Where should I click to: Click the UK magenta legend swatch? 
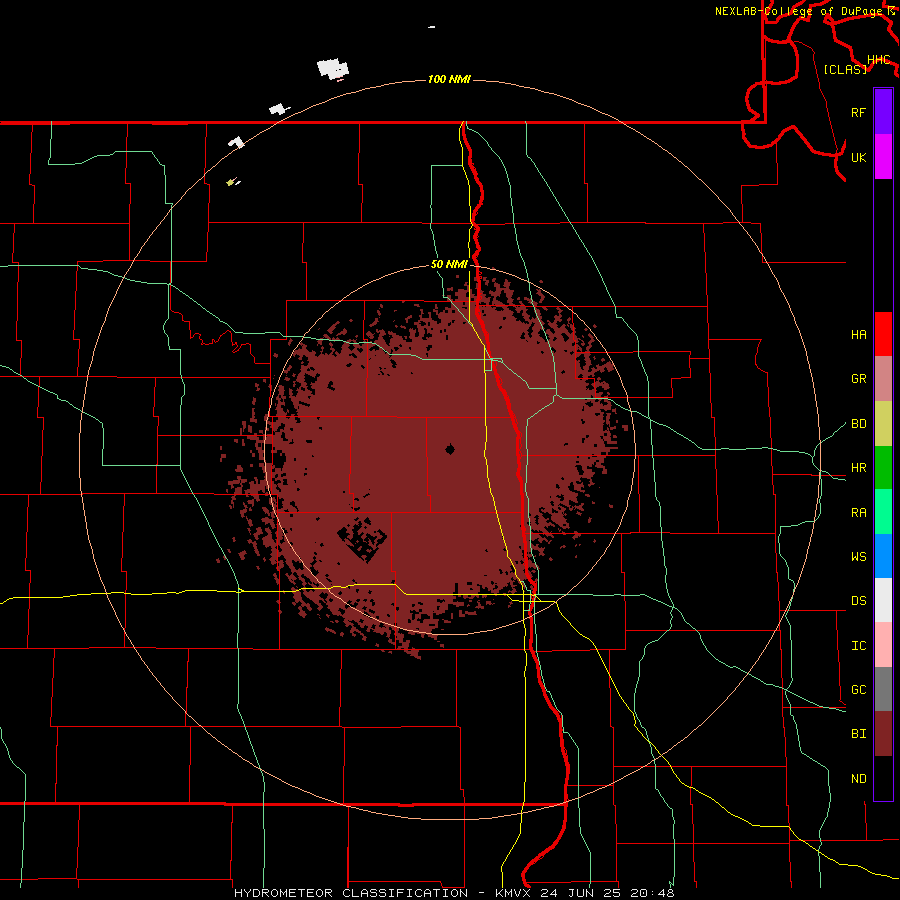coord(883,157)
